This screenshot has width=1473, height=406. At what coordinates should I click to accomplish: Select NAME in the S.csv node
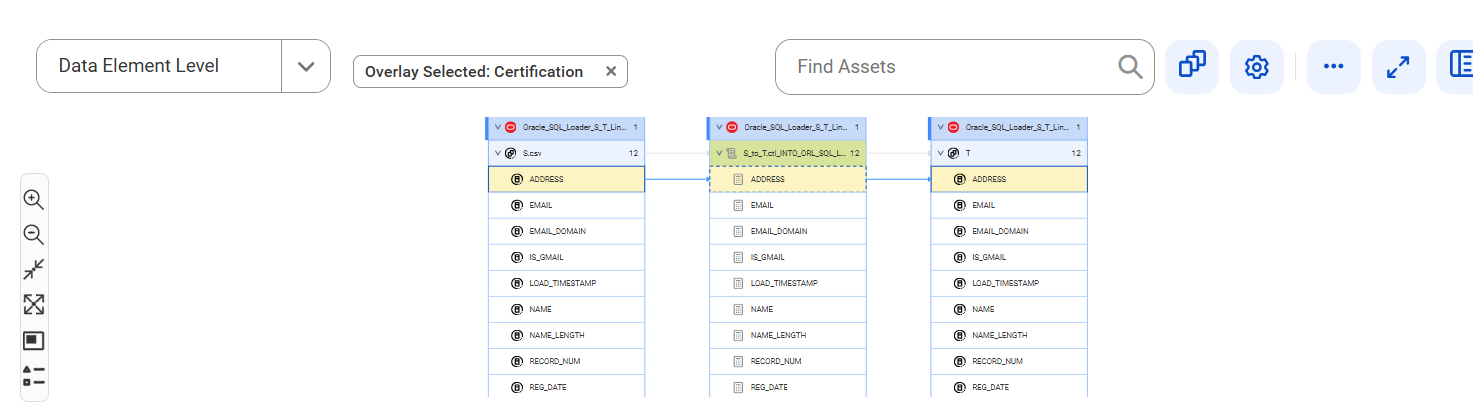pos(566,309)
